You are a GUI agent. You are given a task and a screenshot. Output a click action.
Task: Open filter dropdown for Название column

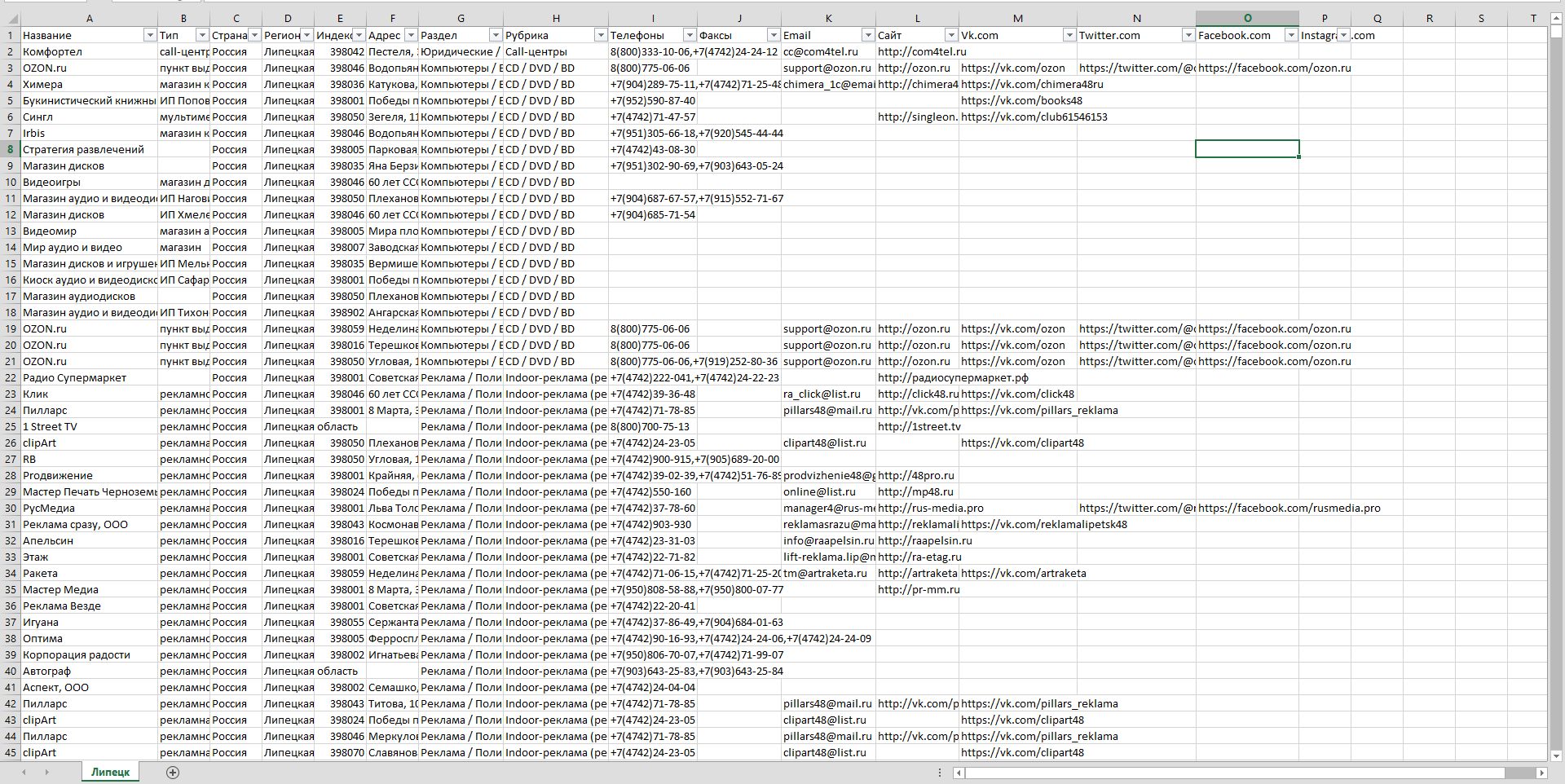pyautogui.click(x=150, y=35)
